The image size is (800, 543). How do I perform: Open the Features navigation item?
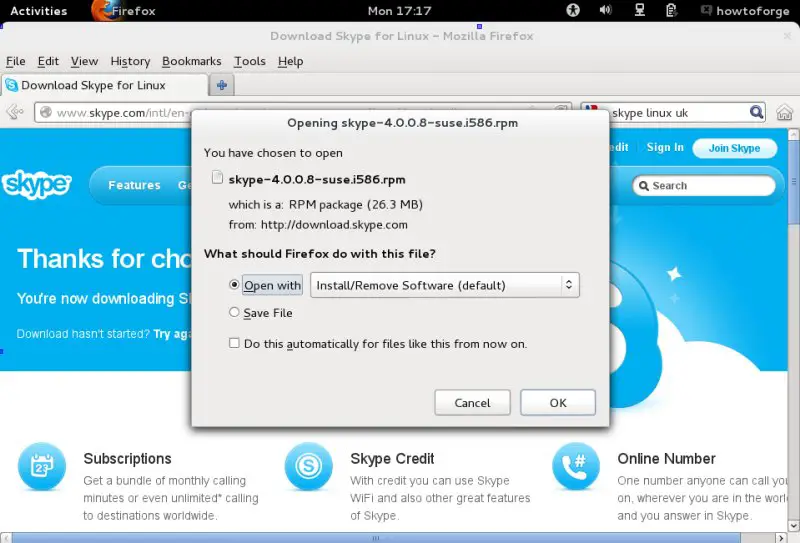tap(134, 185)
